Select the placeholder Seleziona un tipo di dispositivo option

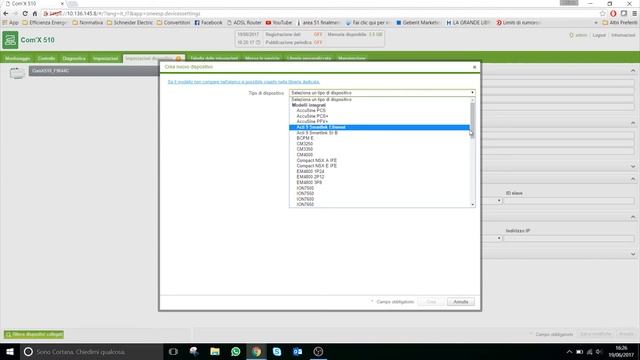(x=379, y=100)
